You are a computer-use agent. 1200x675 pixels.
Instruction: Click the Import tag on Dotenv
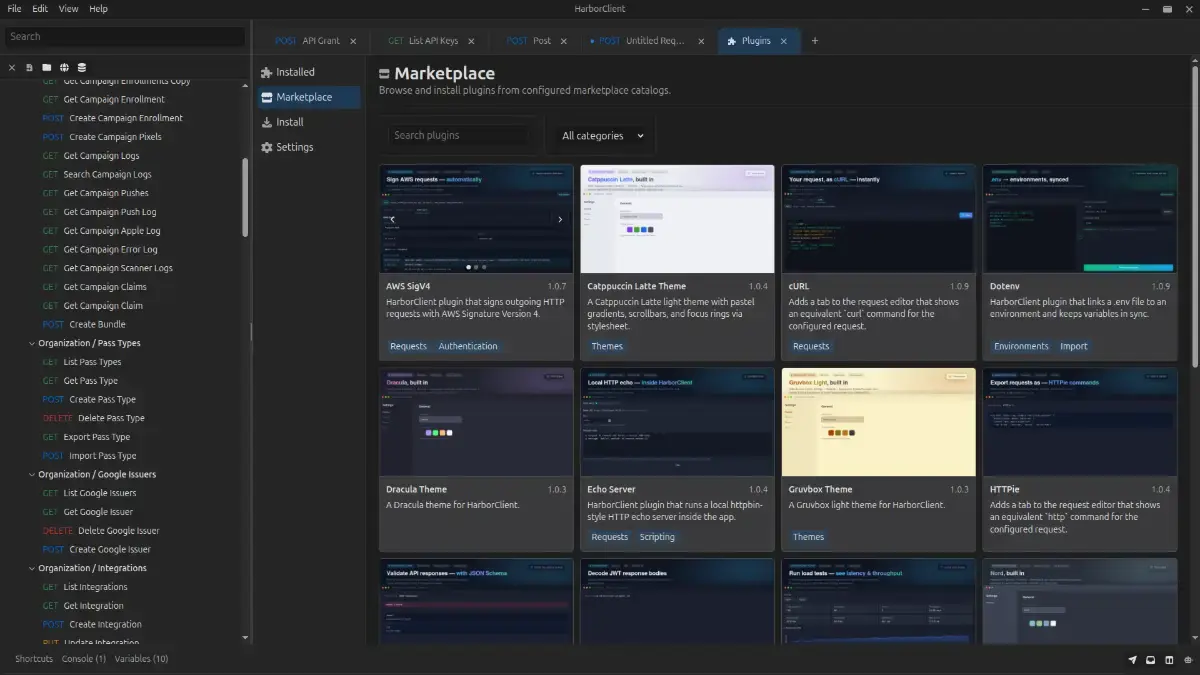point(1074,346)
